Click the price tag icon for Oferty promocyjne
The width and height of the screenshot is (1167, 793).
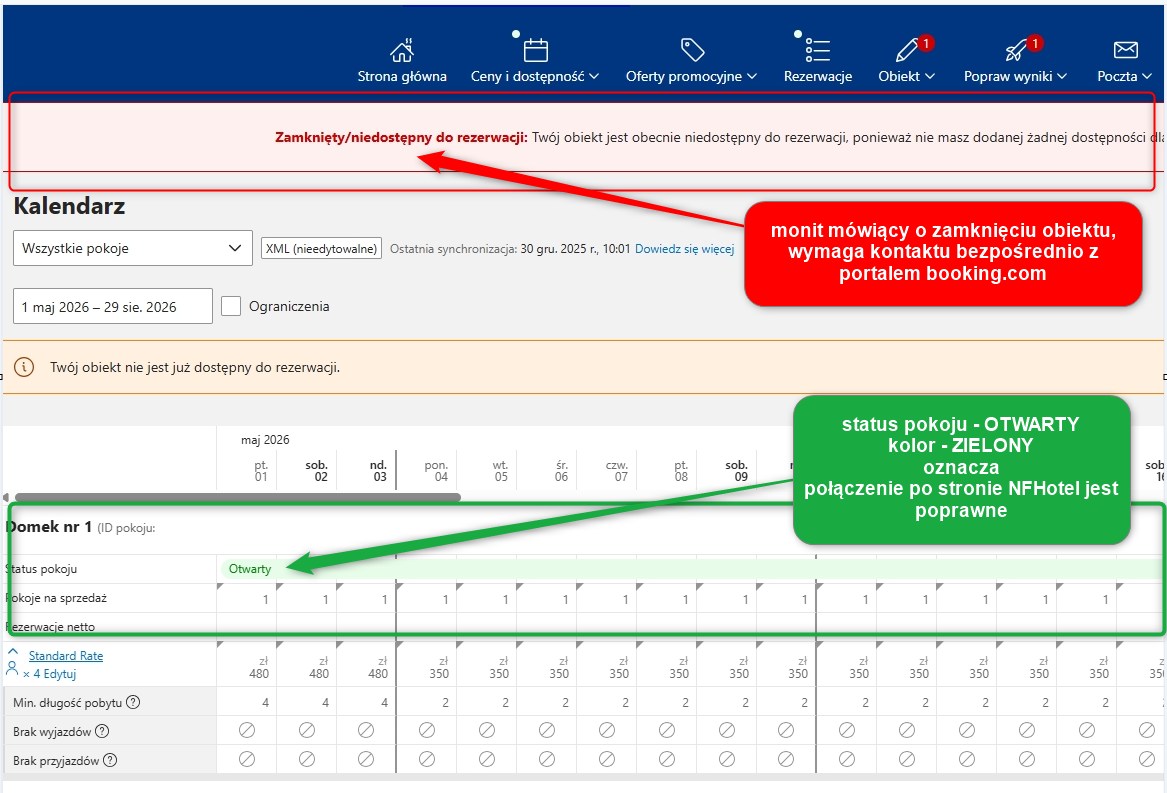(x=692, y=50)
